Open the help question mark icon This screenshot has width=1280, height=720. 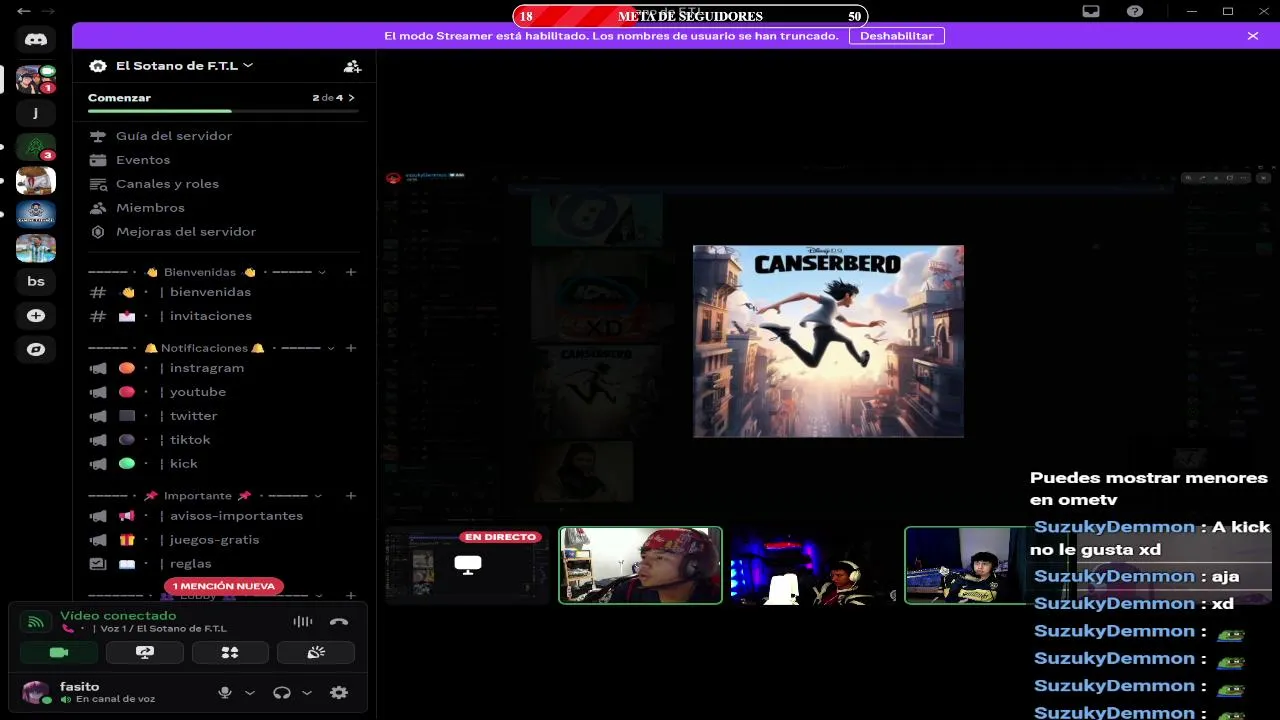point(1135,12)
